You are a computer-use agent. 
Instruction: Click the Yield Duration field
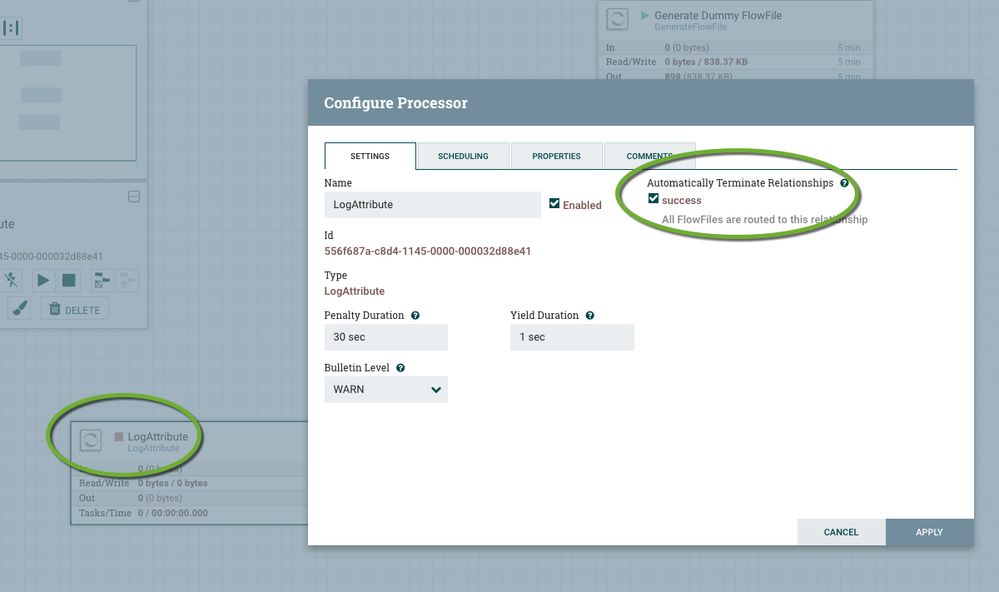point(571,337)
